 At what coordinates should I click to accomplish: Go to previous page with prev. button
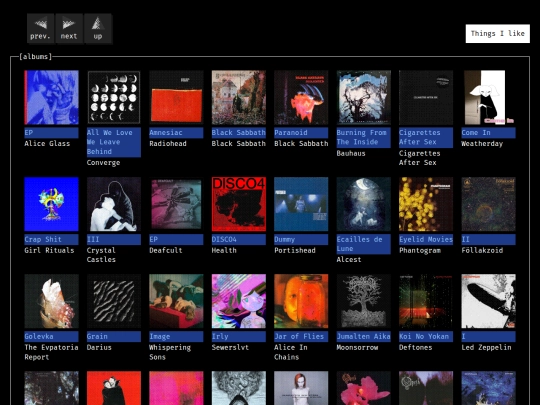point(40,29)
